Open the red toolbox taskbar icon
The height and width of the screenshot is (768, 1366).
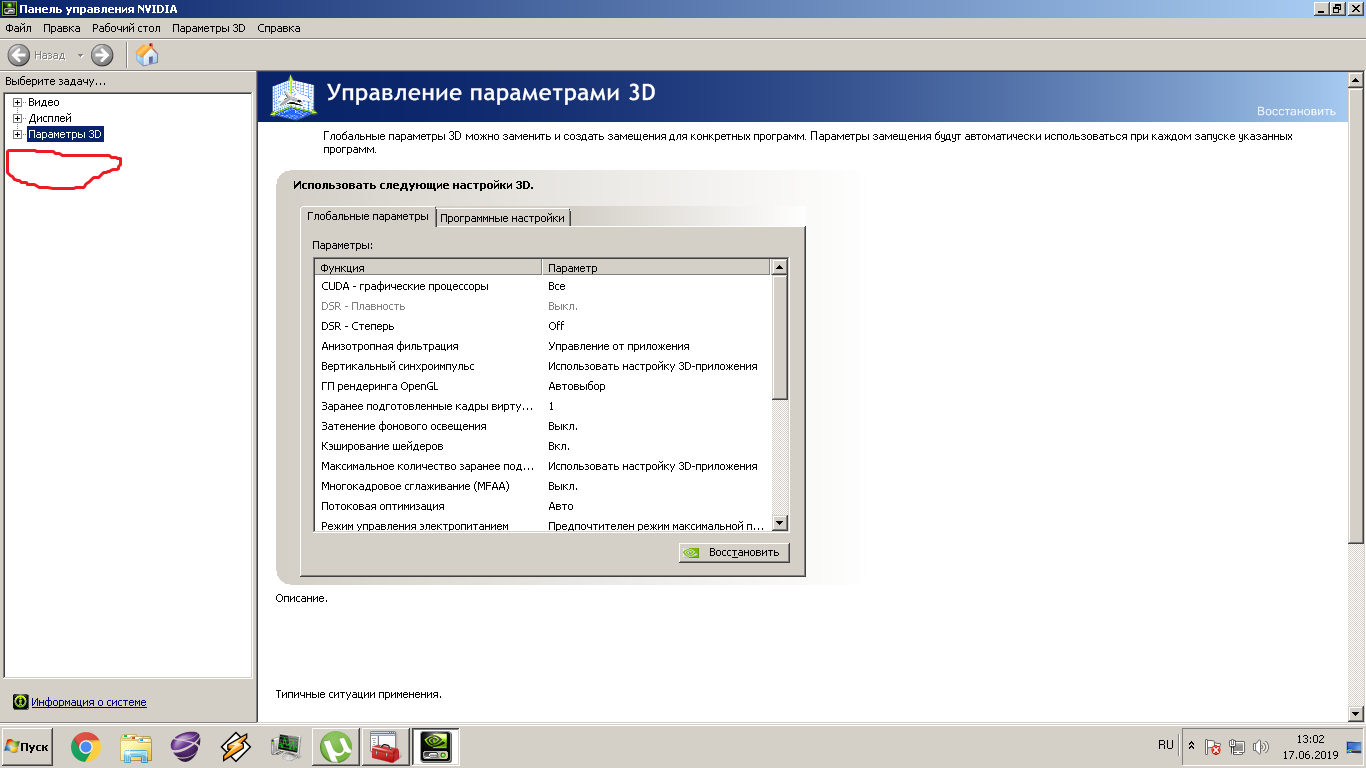point(386,746)
